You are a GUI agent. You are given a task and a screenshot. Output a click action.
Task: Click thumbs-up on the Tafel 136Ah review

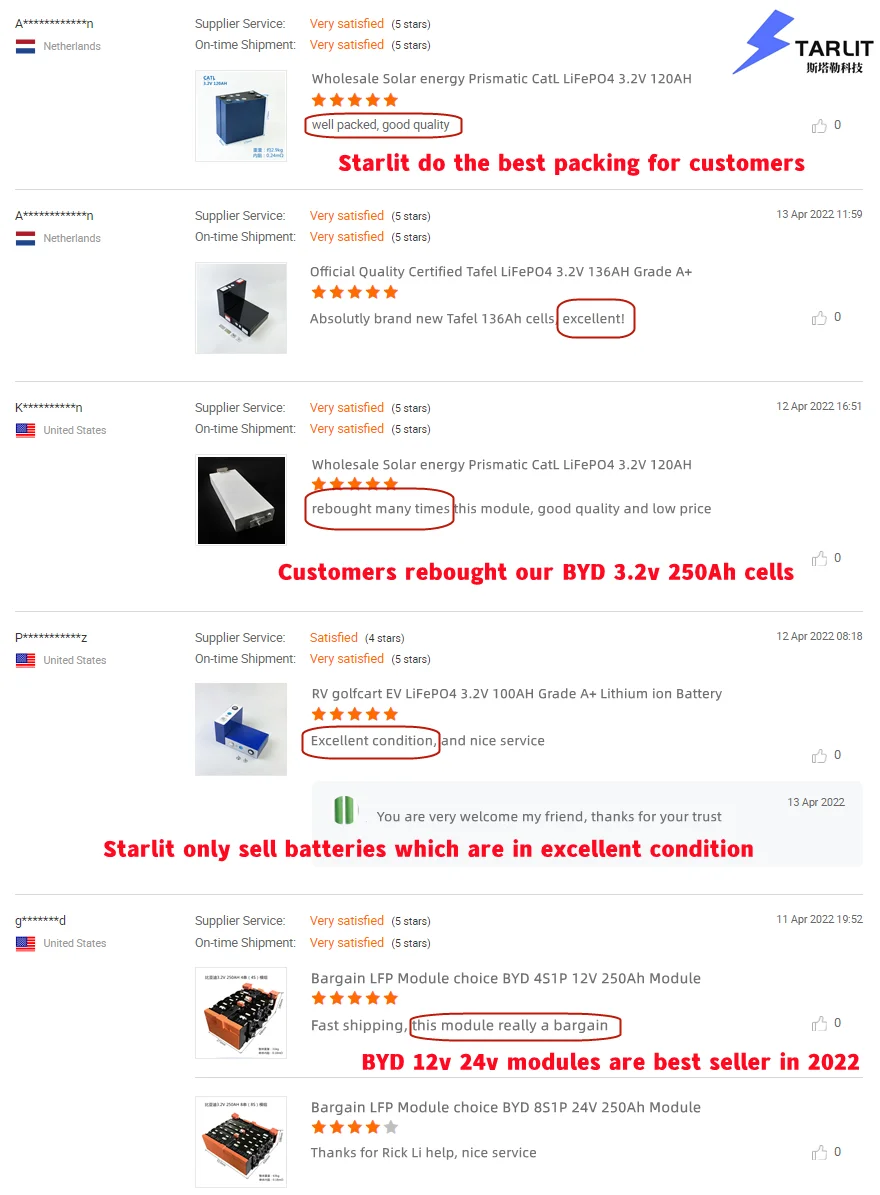click(819, 318)
